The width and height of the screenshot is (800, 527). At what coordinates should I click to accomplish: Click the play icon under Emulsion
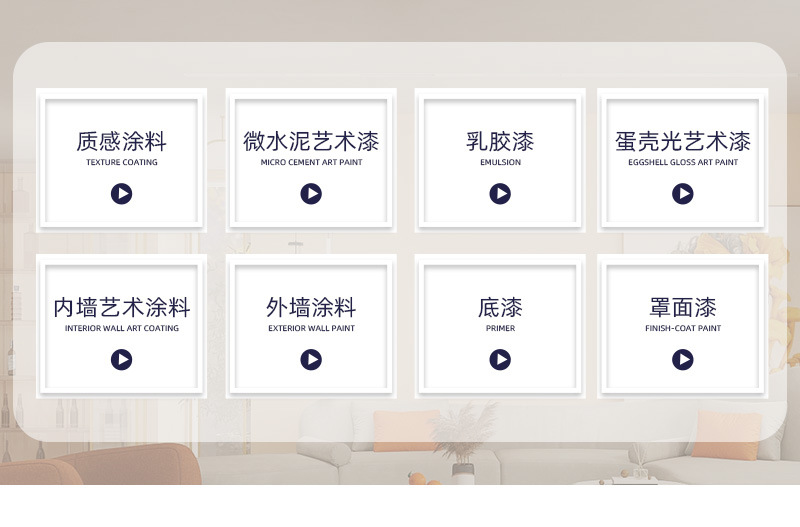tap(500, 194)
